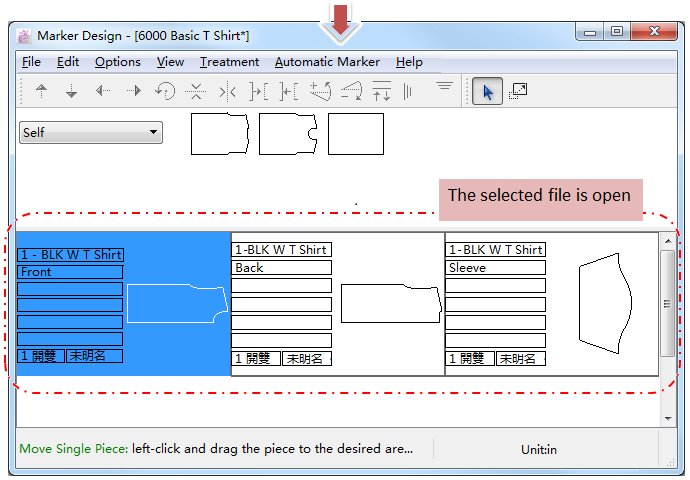Screen dimensions: 690x480
Task: Click the move piece down arrow icon
Action: pos(71,92)
